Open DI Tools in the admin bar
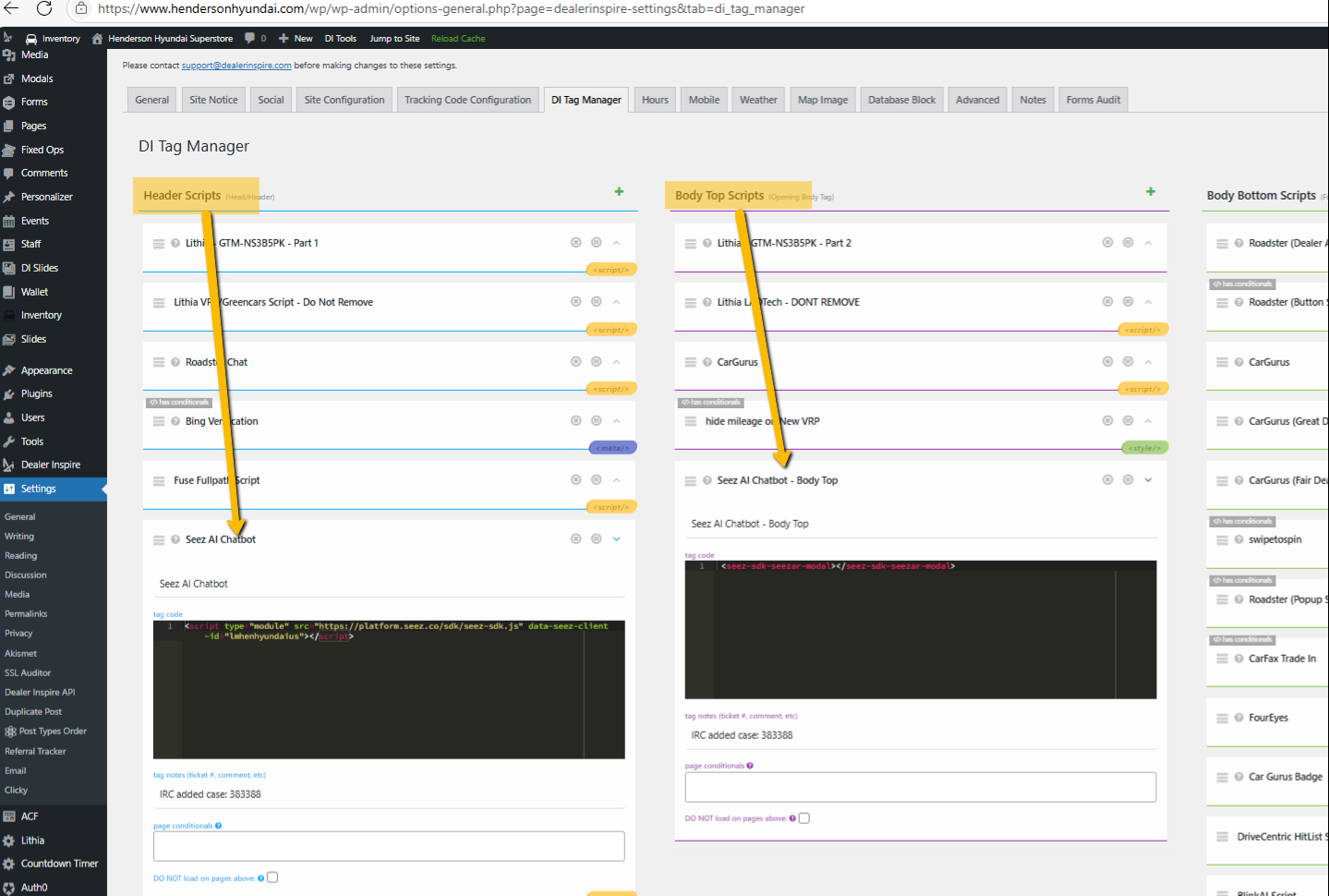Viewport: 1329px width, 896px height. (341, 39)
